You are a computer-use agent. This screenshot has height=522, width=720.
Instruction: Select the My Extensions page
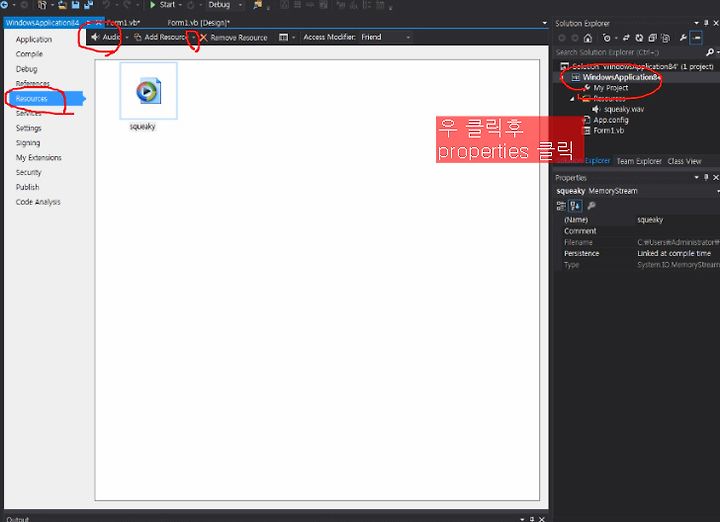pos(39,157)
